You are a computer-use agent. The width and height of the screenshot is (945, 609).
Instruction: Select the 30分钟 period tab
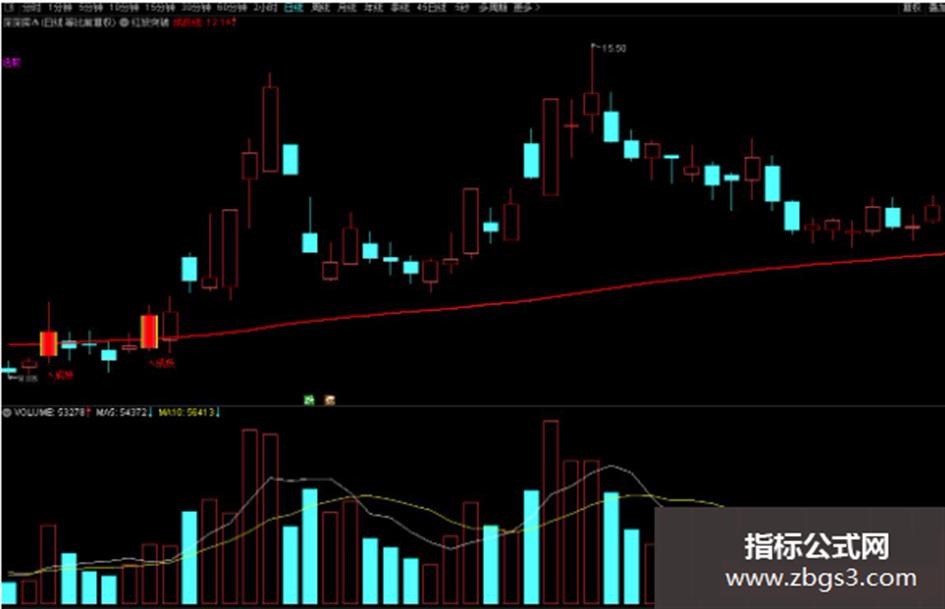point(196,8)
